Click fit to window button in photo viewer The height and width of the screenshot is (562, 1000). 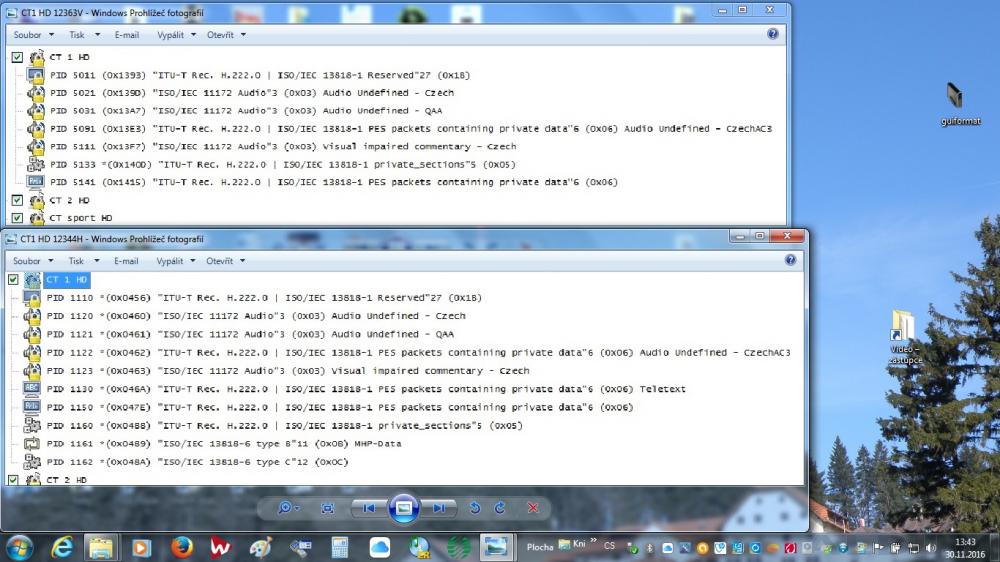click(328, 508)
